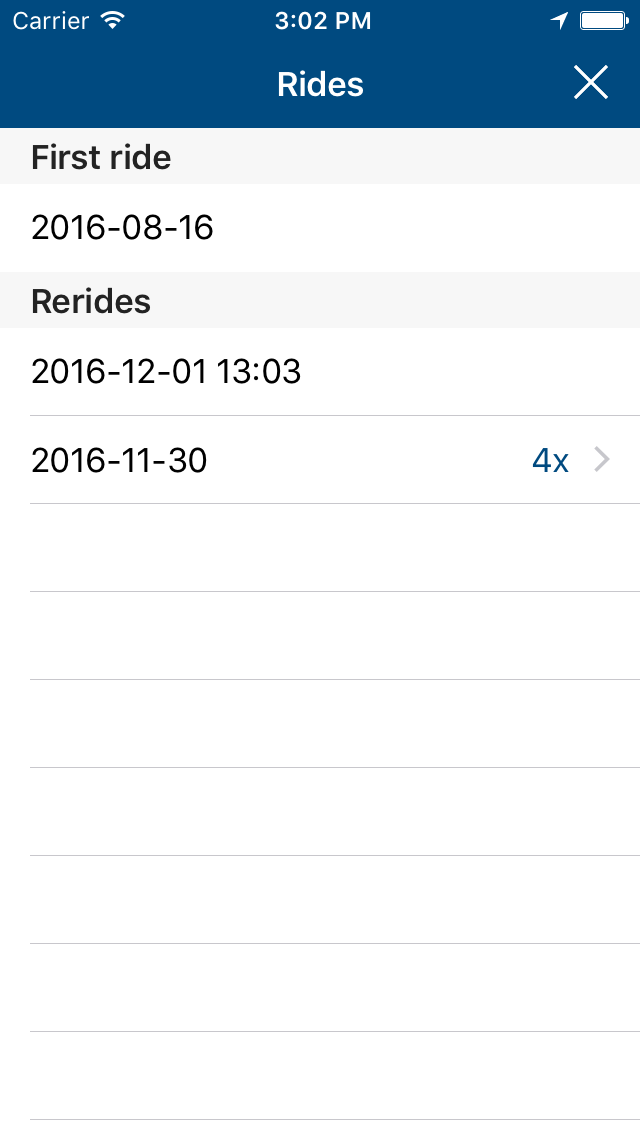Tap the chevron next to 4x
The image size is (640, 1136).
(x=601, y=459)
